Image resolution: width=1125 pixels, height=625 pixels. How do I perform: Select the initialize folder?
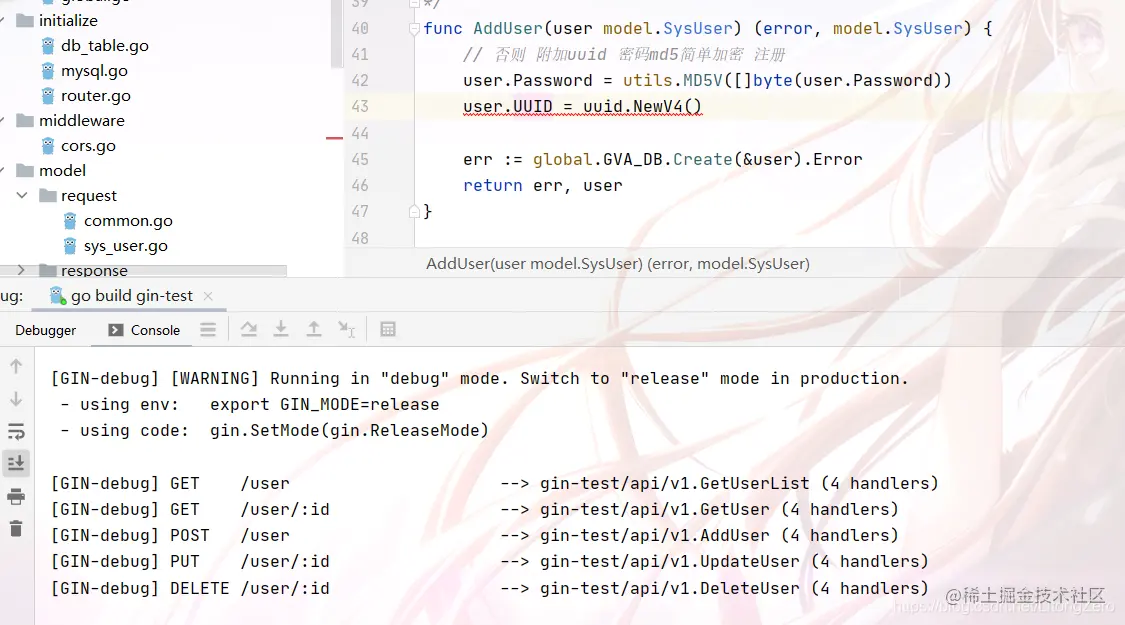pyautogui.click(x=68, y=21)
